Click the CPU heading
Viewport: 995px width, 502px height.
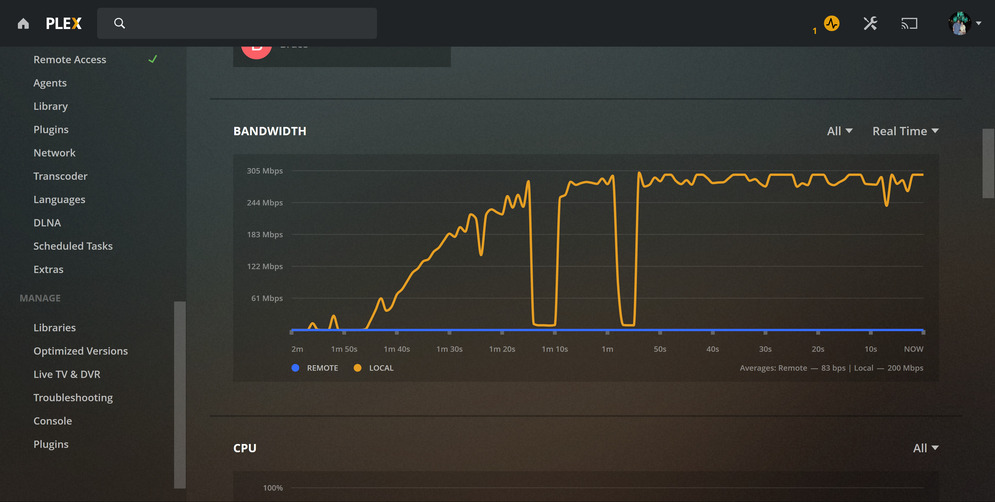tap(245, 449)
